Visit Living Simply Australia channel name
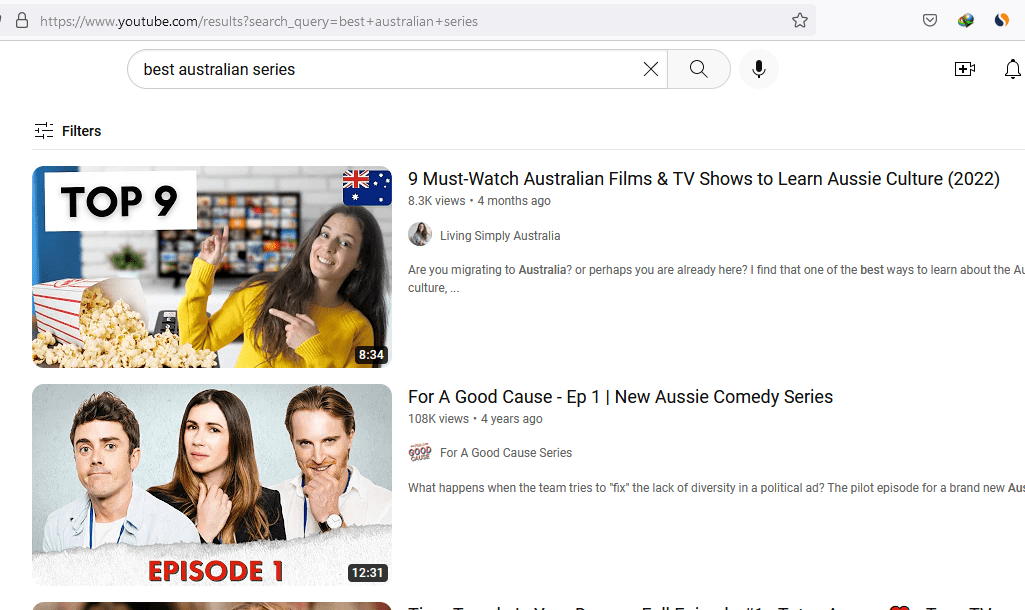1025x610 pixels. pyautogui.click(x=500, y=236)
